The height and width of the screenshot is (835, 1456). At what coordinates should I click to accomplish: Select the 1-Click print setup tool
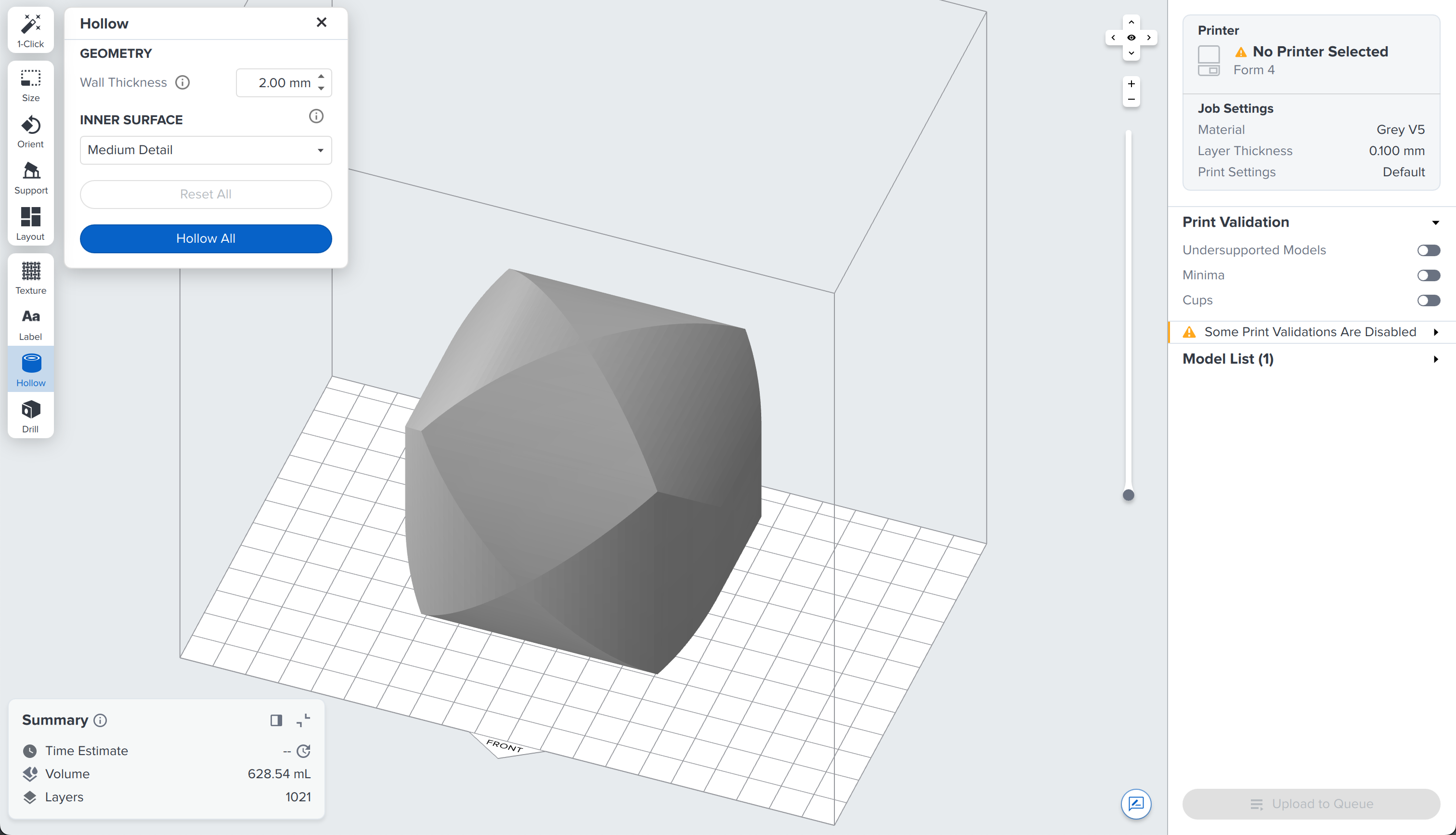30,29
